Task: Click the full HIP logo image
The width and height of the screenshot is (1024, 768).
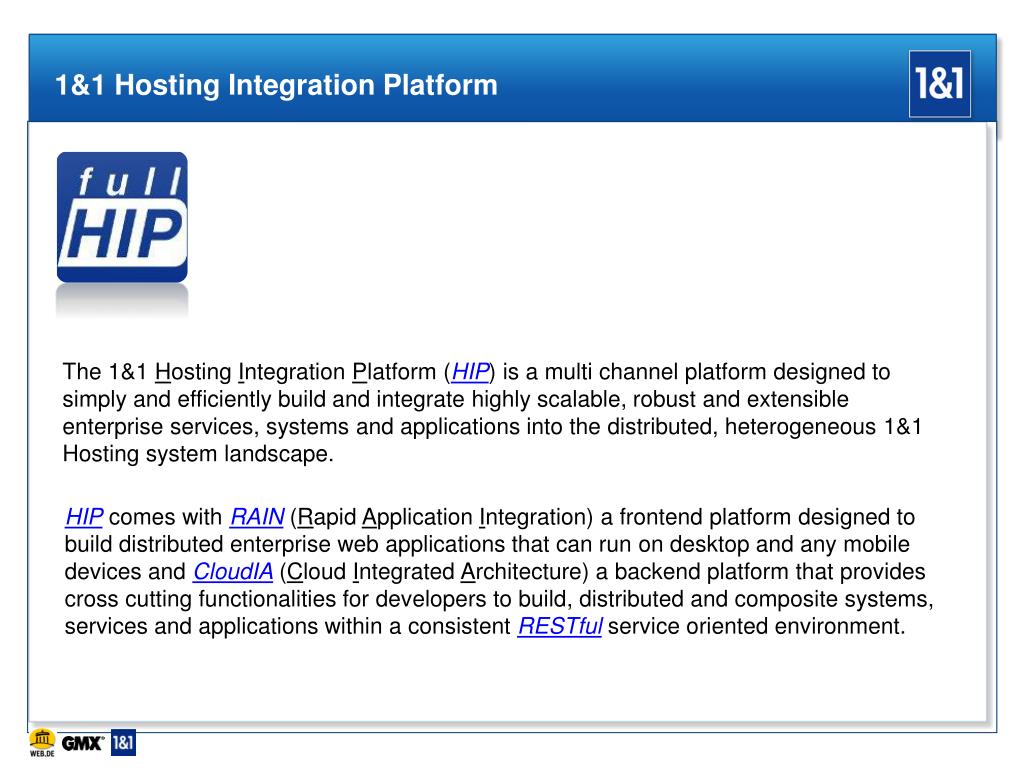Action: click(x=122, y=217)
